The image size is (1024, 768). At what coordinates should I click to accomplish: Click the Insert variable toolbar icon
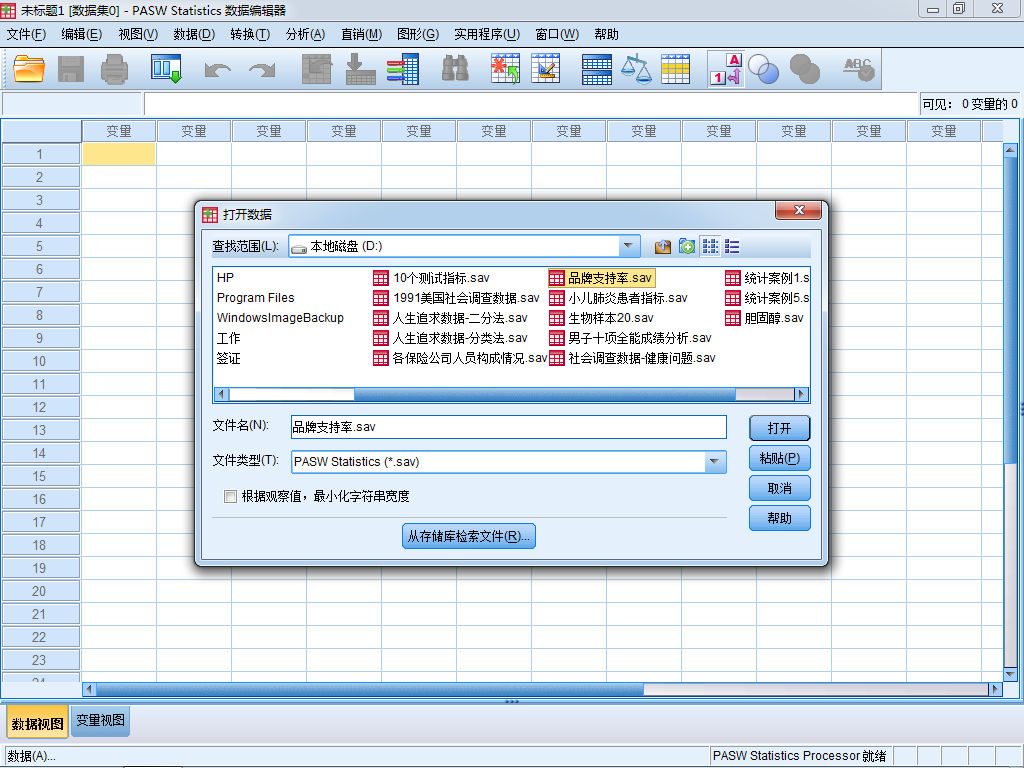click(545, 69)
